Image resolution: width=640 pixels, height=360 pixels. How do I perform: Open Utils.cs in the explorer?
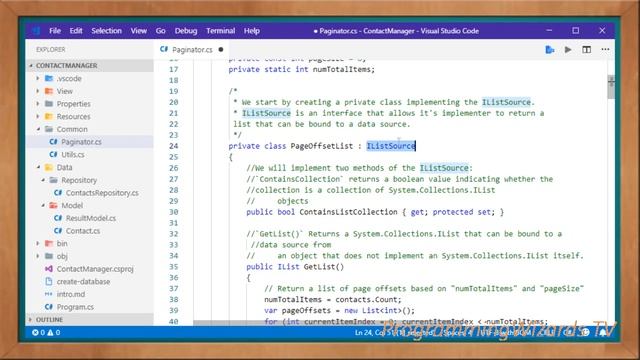coord(73,154)
